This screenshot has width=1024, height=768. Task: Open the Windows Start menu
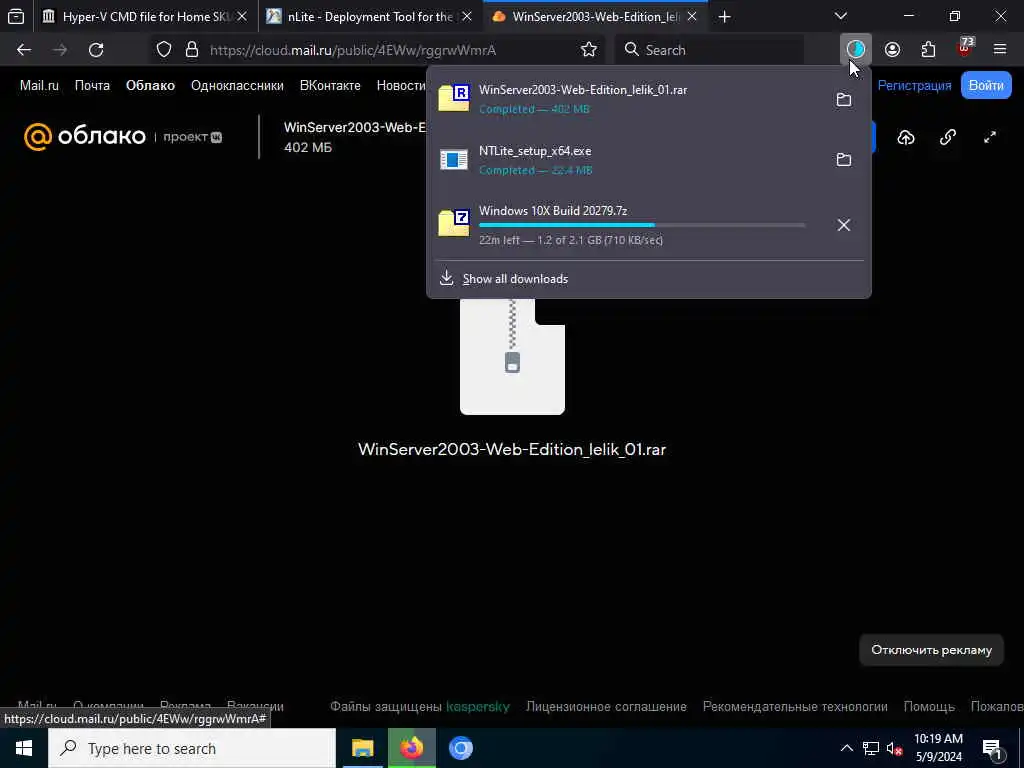[24, 748]
